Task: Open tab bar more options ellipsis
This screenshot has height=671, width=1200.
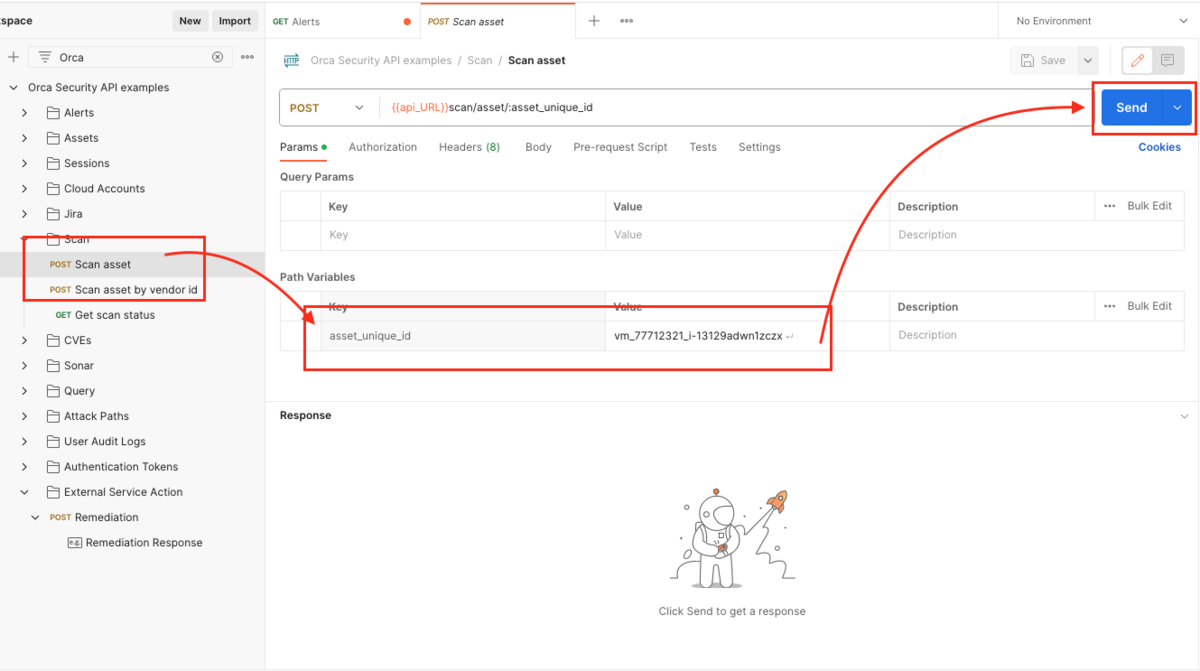Action: click(626, 21)
